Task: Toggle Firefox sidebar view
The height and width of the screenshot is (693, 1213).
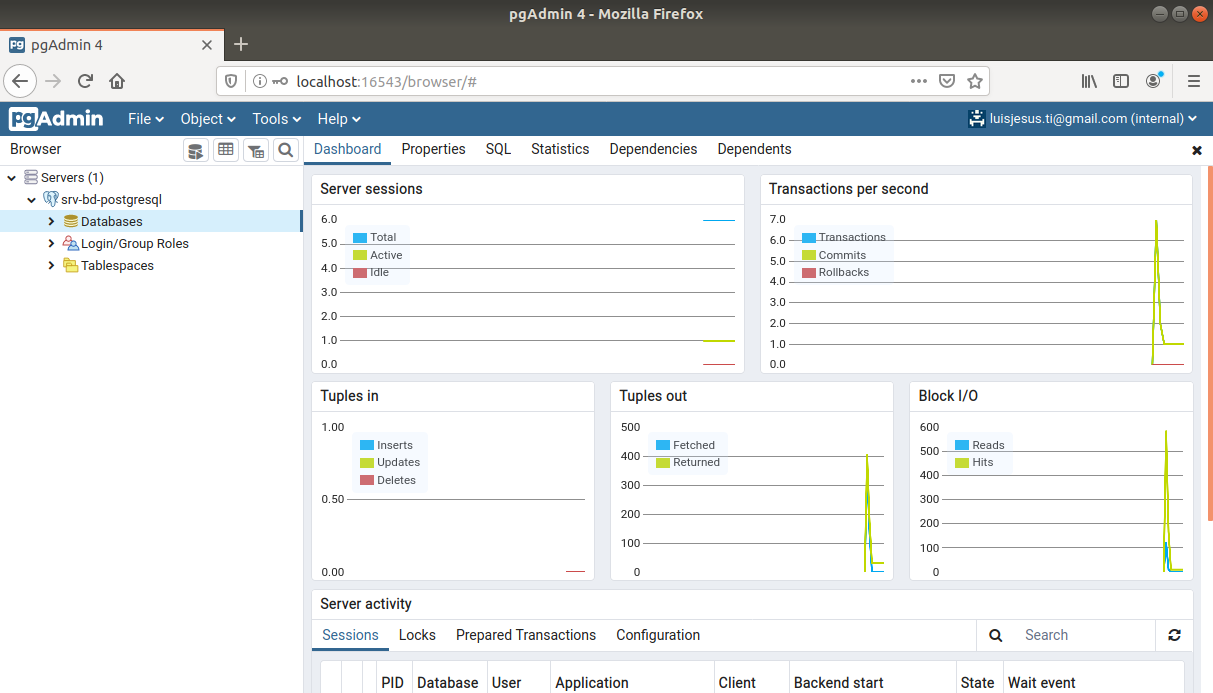Action: click(1121, 81)
